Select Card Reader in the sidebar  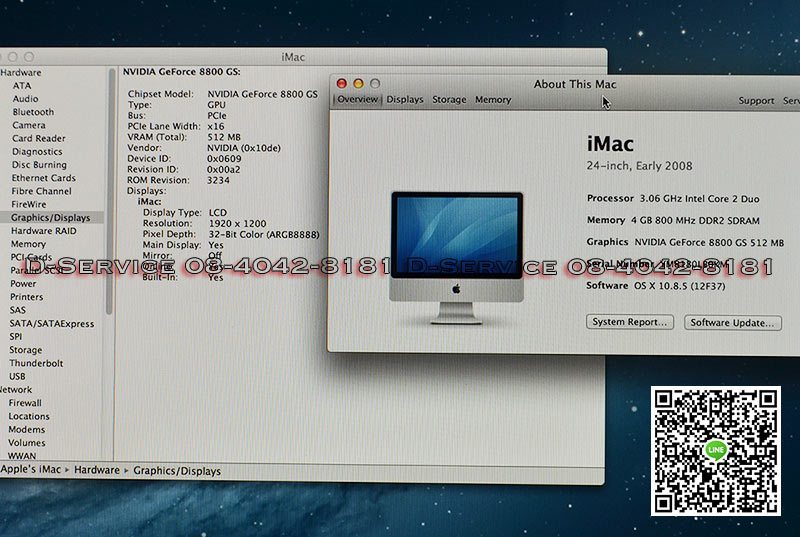click(x=39, y=138)
